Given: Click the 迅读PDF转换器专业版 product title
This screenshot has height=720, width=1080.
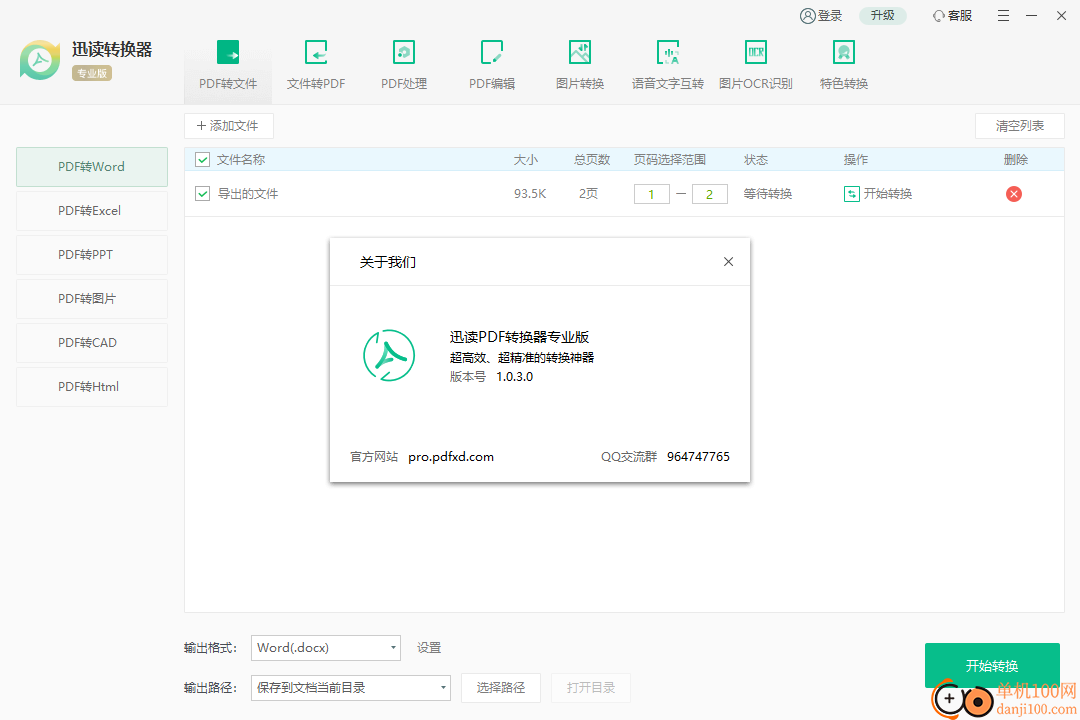Looking at the screenshot, I should point(519,337).
